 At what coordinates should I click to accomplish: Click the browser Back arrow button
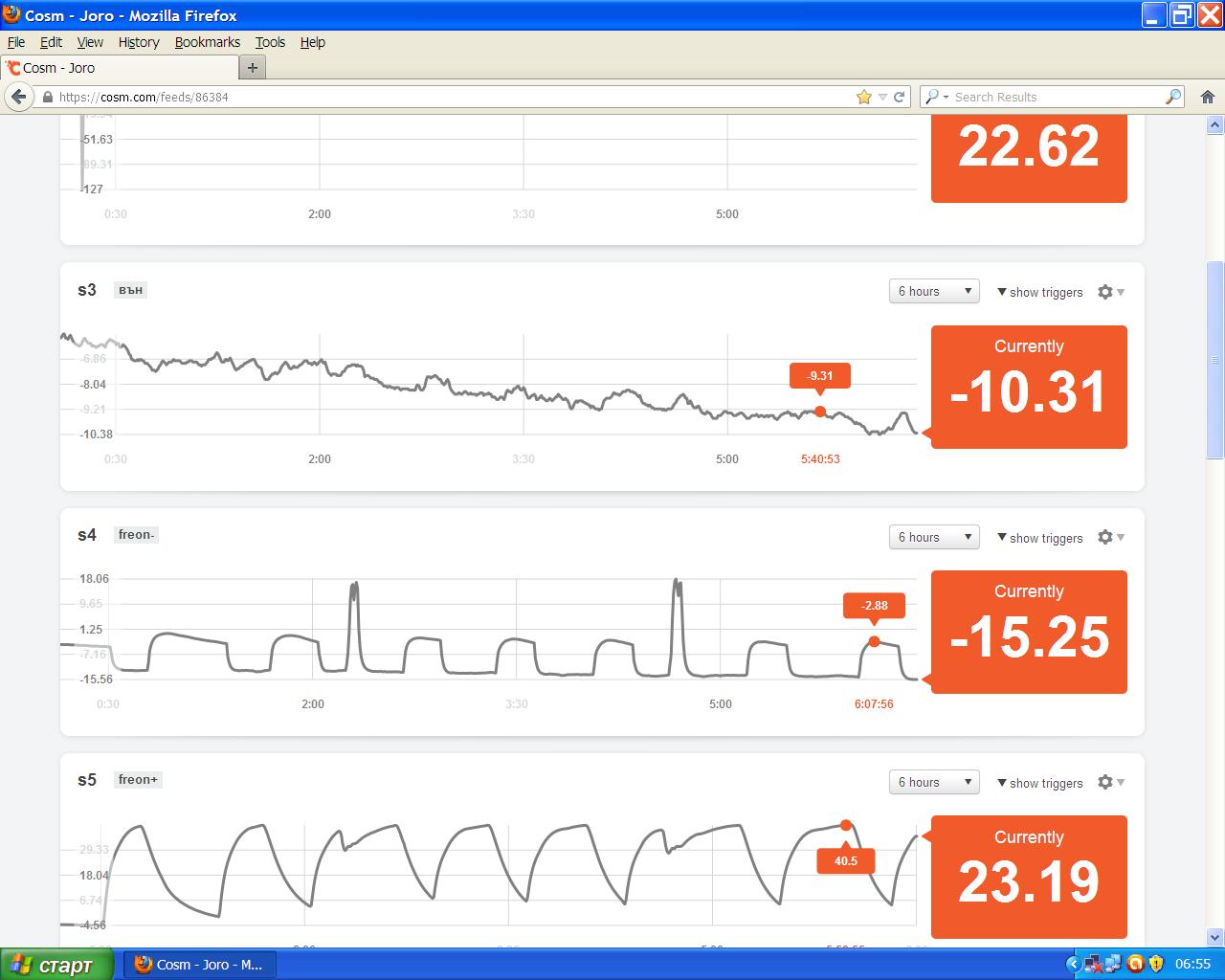(x=18, y=97)
